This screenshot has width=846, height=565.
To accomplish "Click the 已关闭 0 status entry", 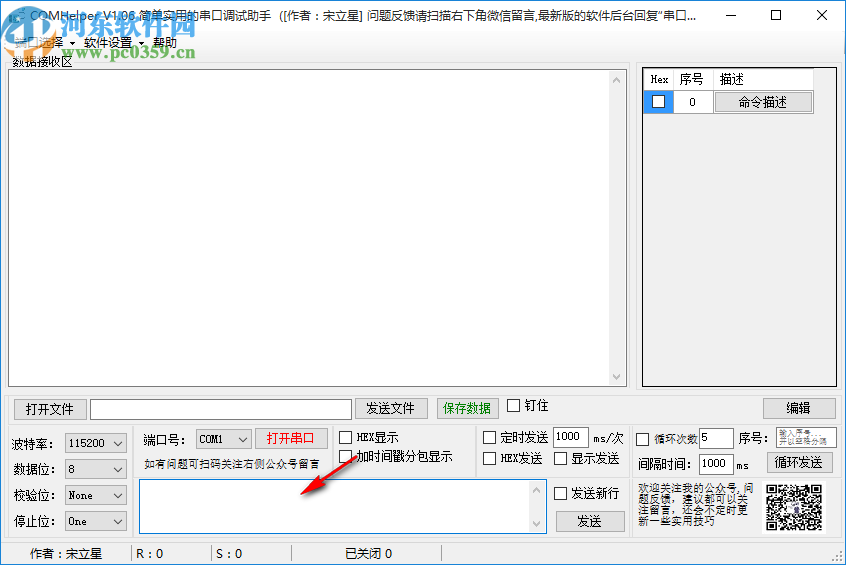I will [368, 554].
